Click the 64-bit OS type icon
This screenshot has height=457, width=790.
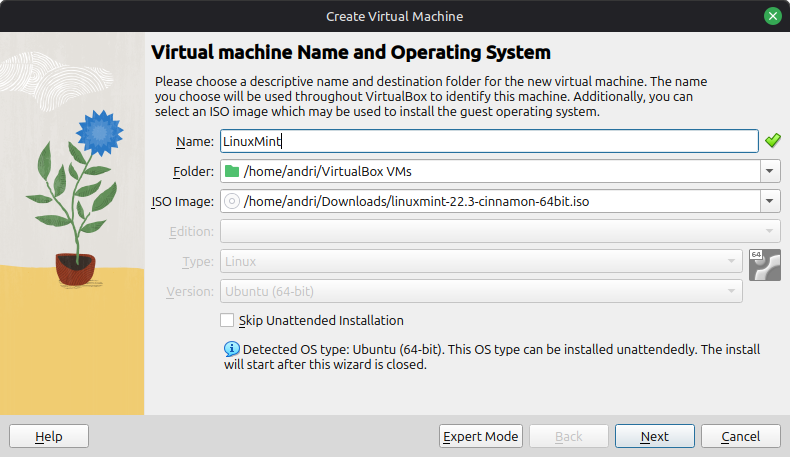point(765,265)
